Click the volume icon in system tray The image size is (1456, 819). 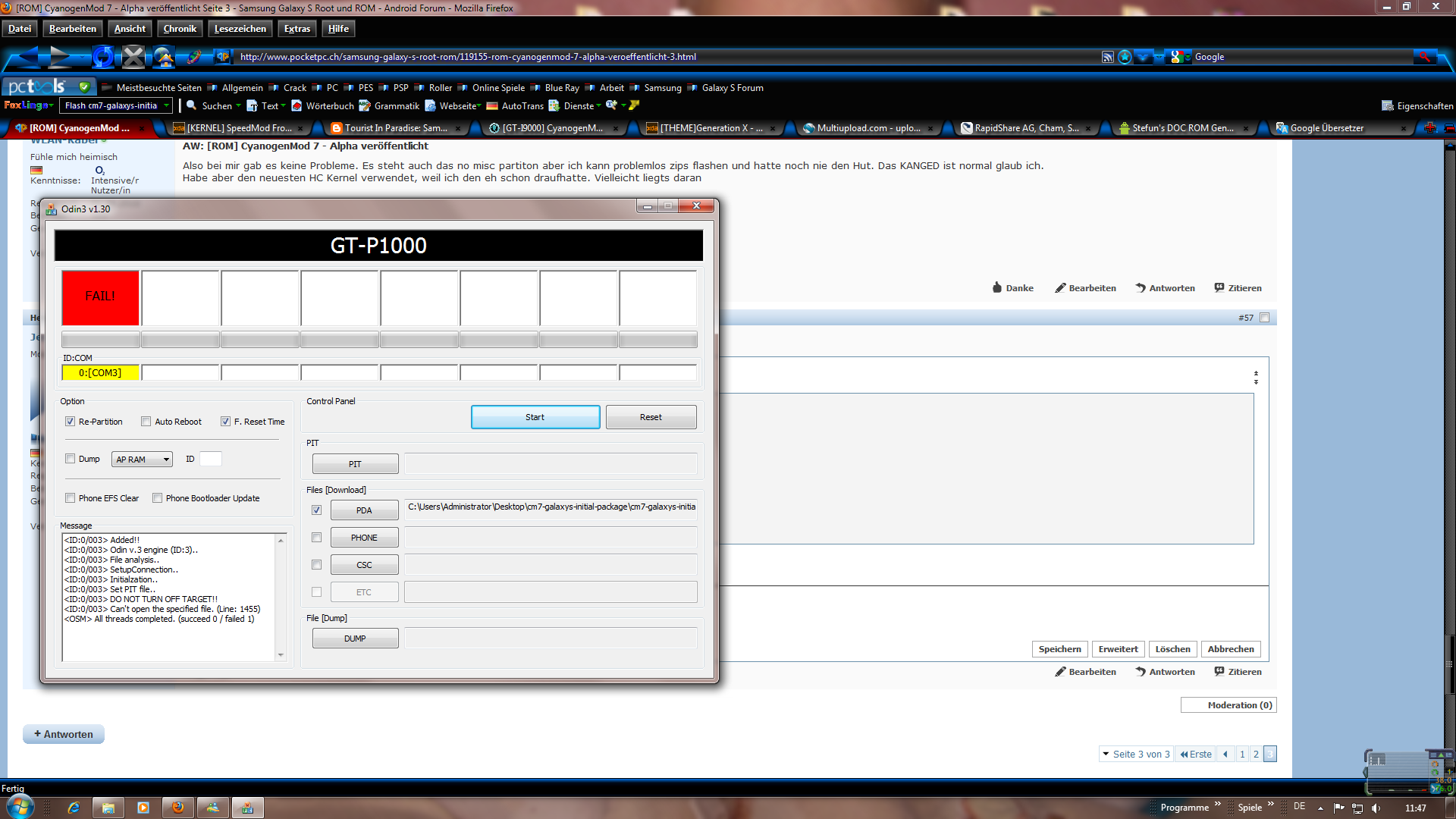tap(1376, 808)
